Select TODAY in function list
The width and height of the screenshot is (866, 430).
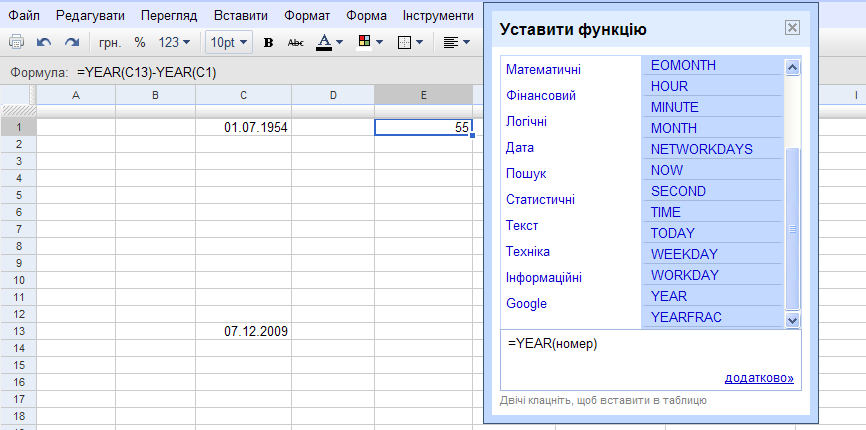point(712,233)
